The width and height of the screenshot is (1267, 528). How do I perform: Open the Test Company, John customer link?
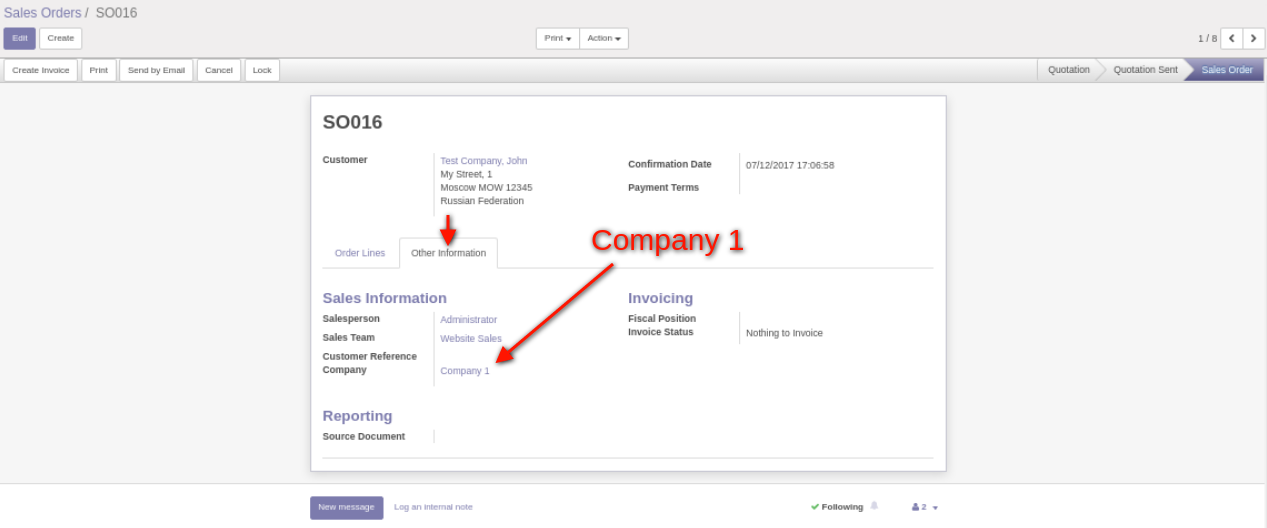(x=483, y=161)
